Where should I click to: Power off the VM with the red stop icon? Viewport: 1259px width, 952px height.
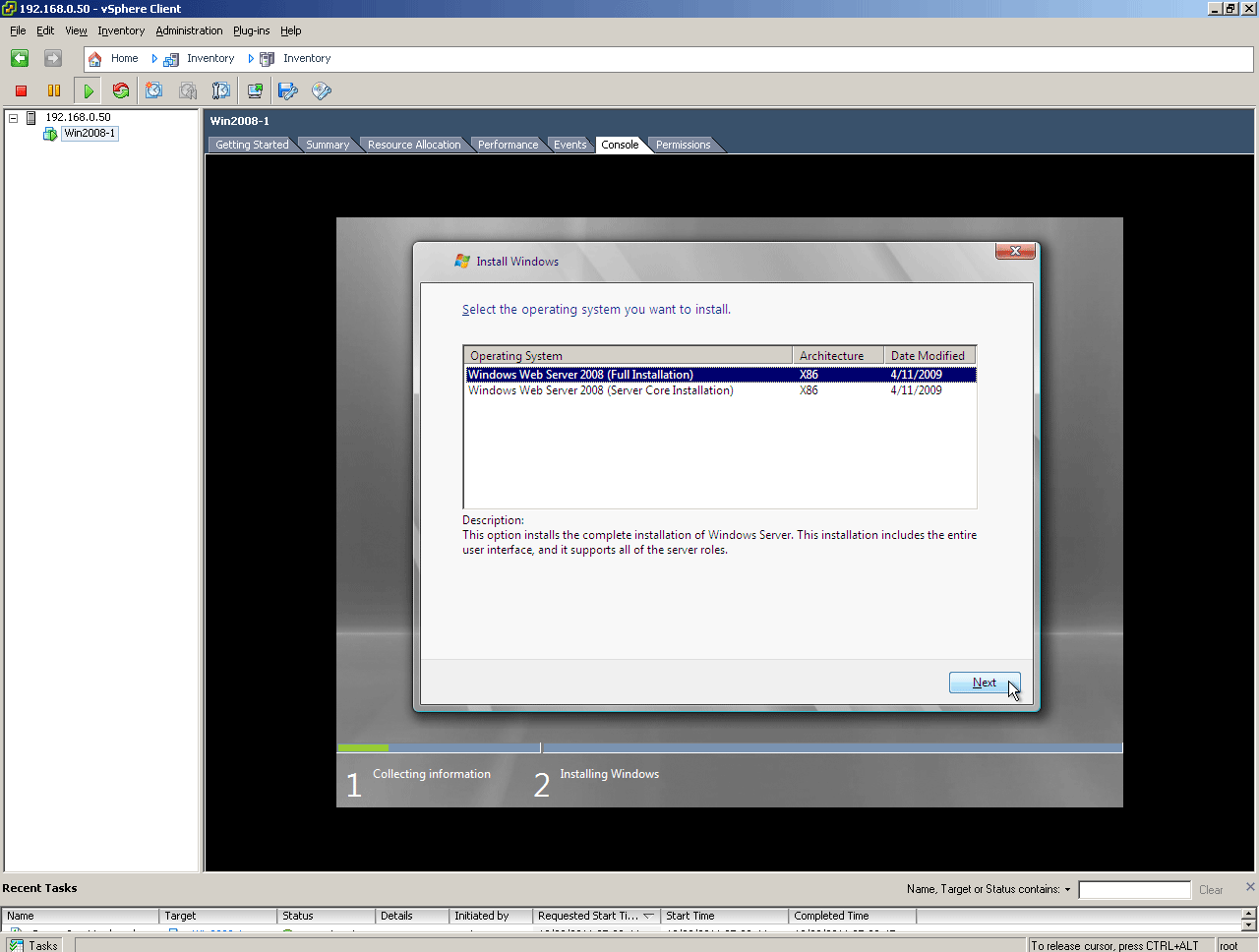(x=21, y=90)
